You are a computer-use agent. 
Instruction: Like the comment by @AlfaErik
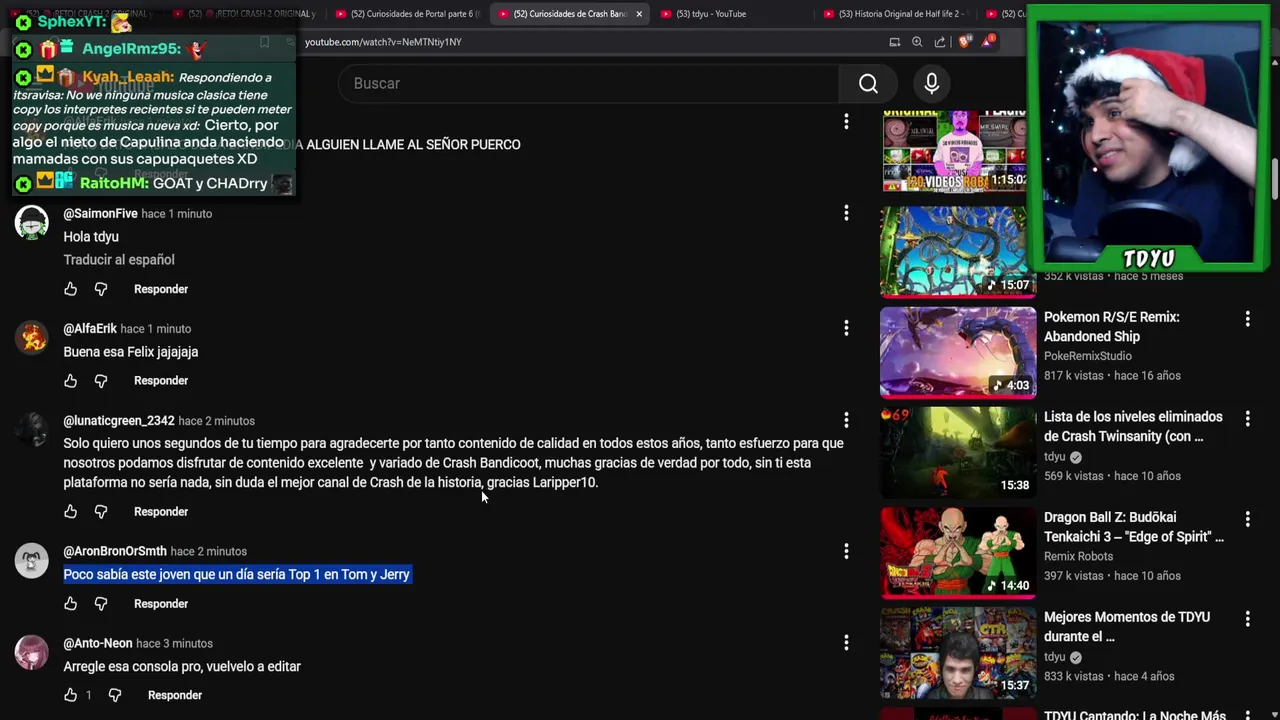[70, 381]
